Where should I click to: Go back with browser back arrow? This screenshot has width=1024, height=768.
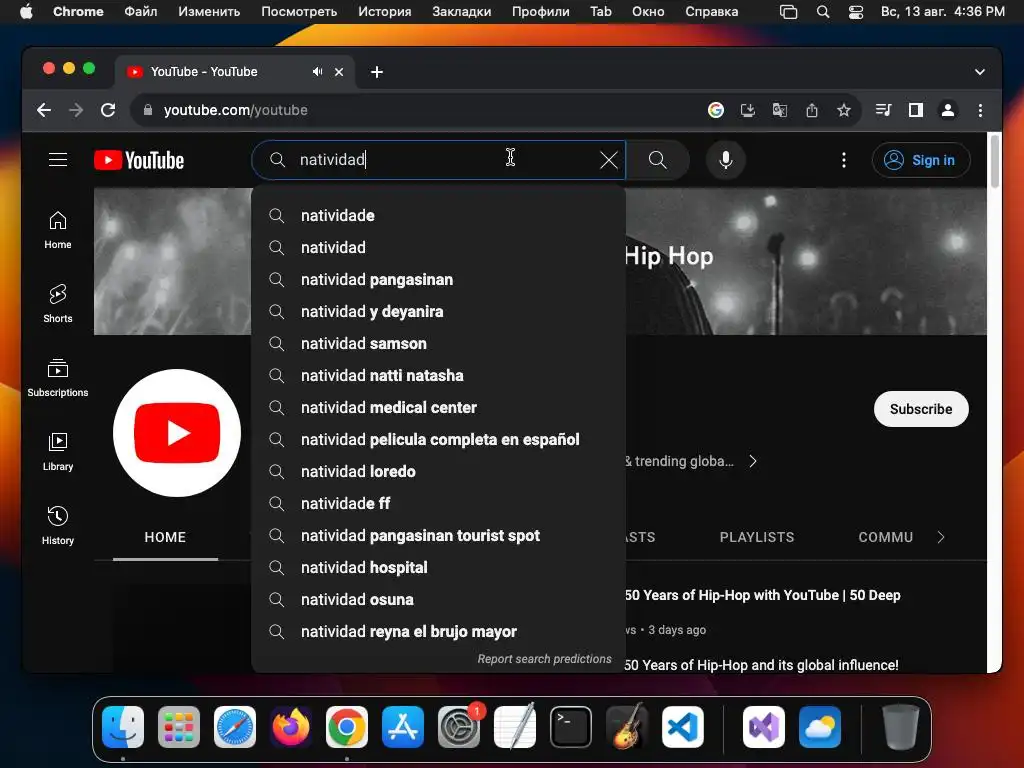tap(44, 110)
